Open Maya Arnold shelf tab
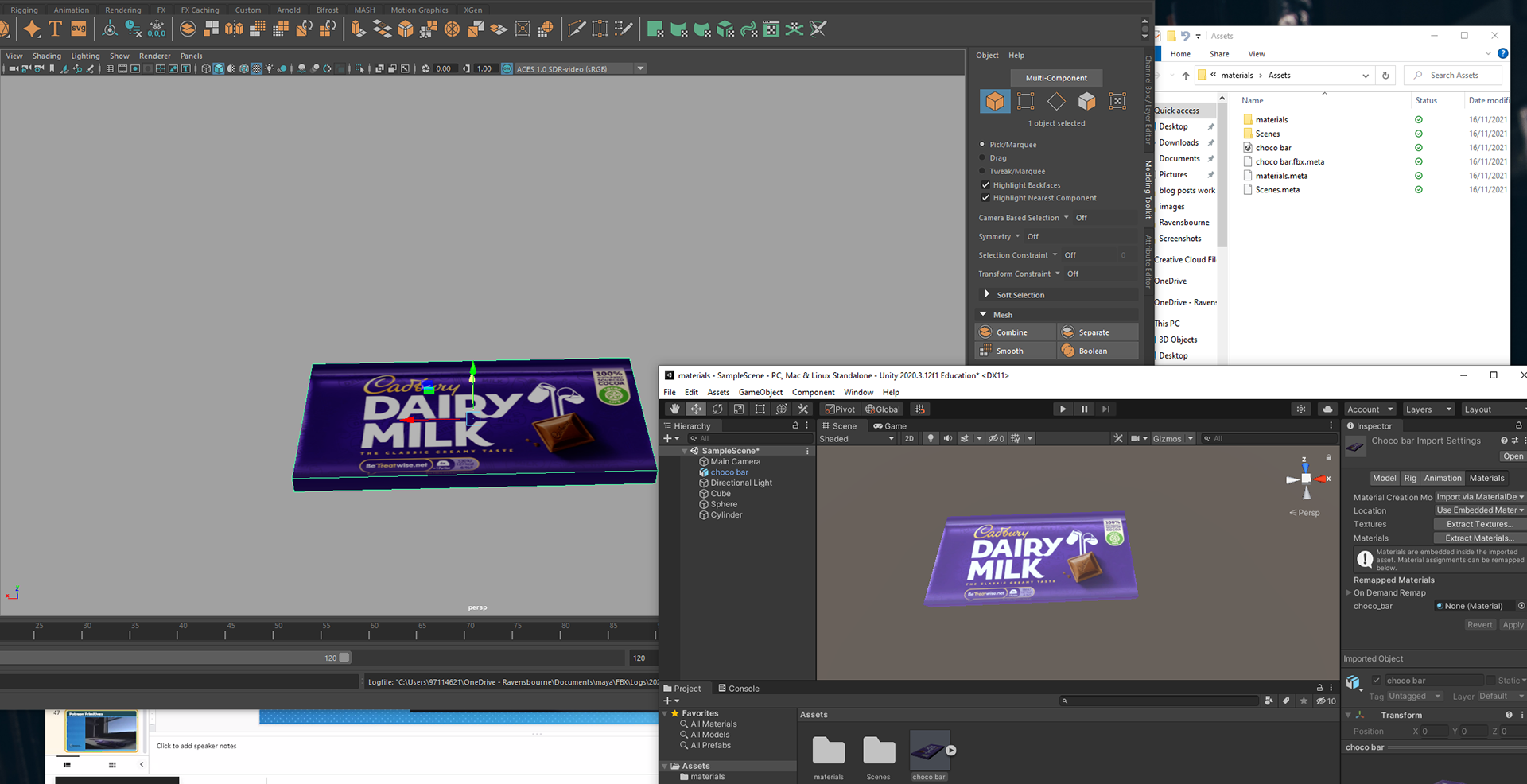 (289, 10)
